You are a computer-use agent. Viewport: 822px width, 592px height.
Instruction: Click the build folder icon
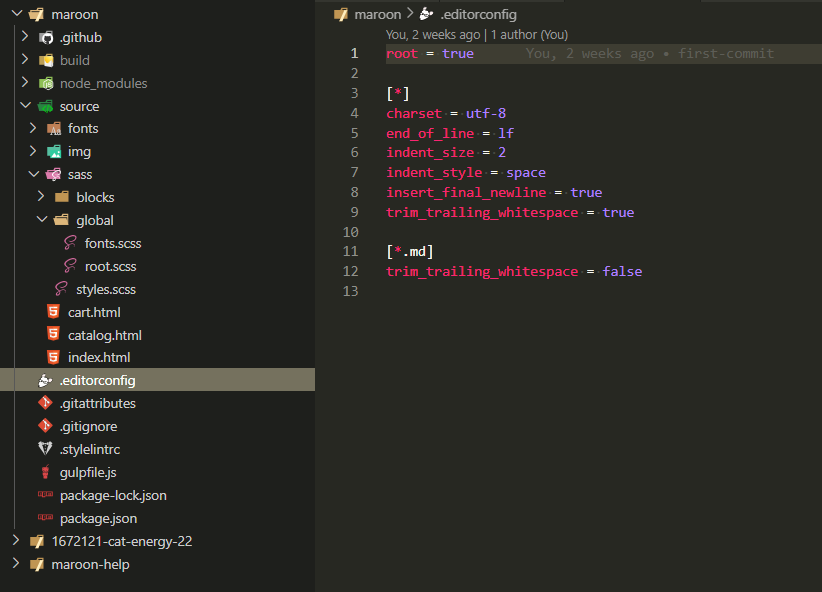46,60
